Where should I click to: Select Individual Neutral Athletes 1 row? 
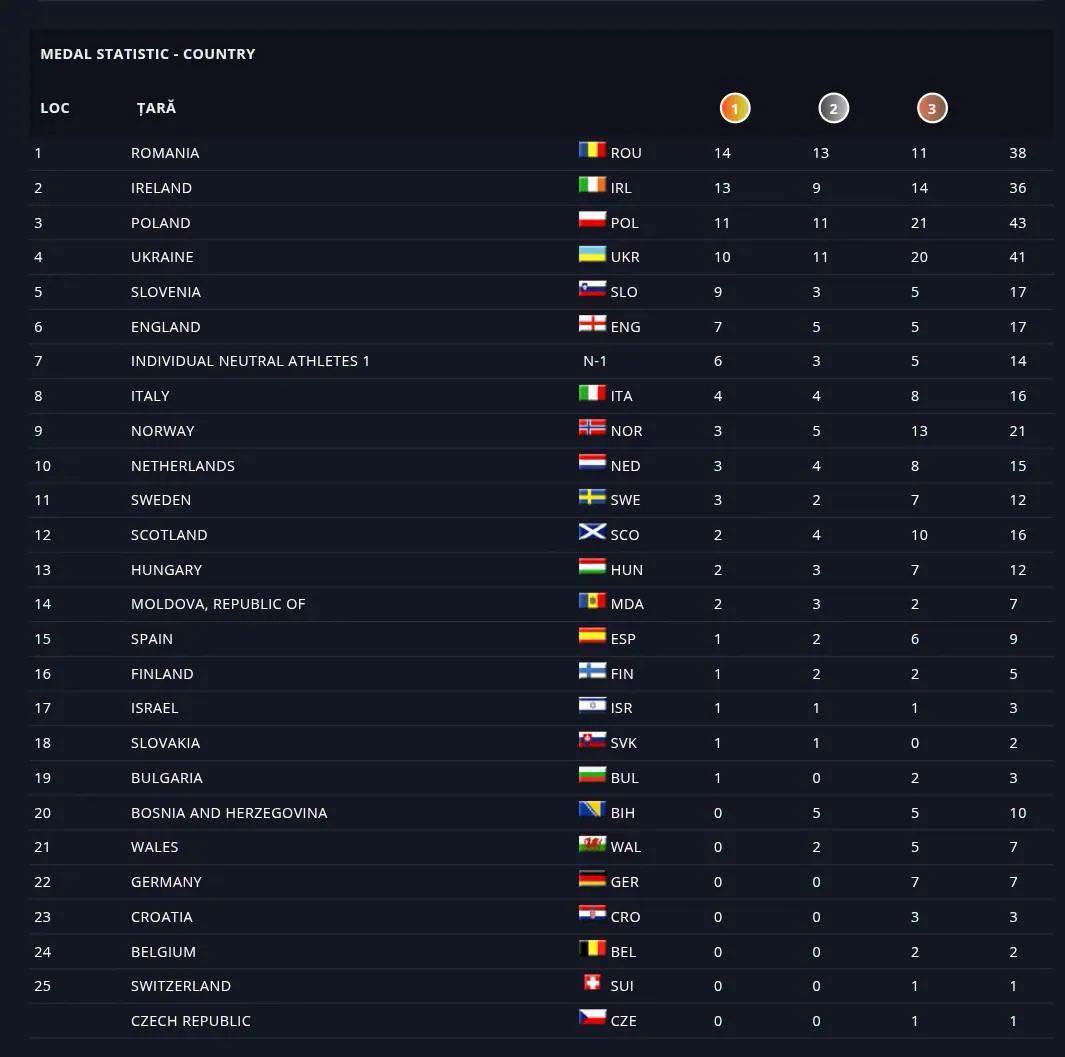point(250,361)
